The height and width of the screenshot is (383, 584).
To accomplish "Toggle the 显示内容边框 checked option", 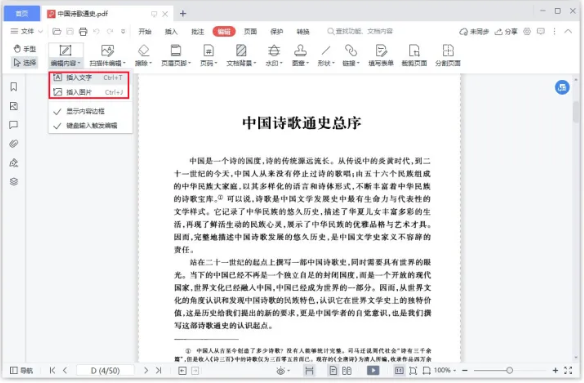I will 89,111.
